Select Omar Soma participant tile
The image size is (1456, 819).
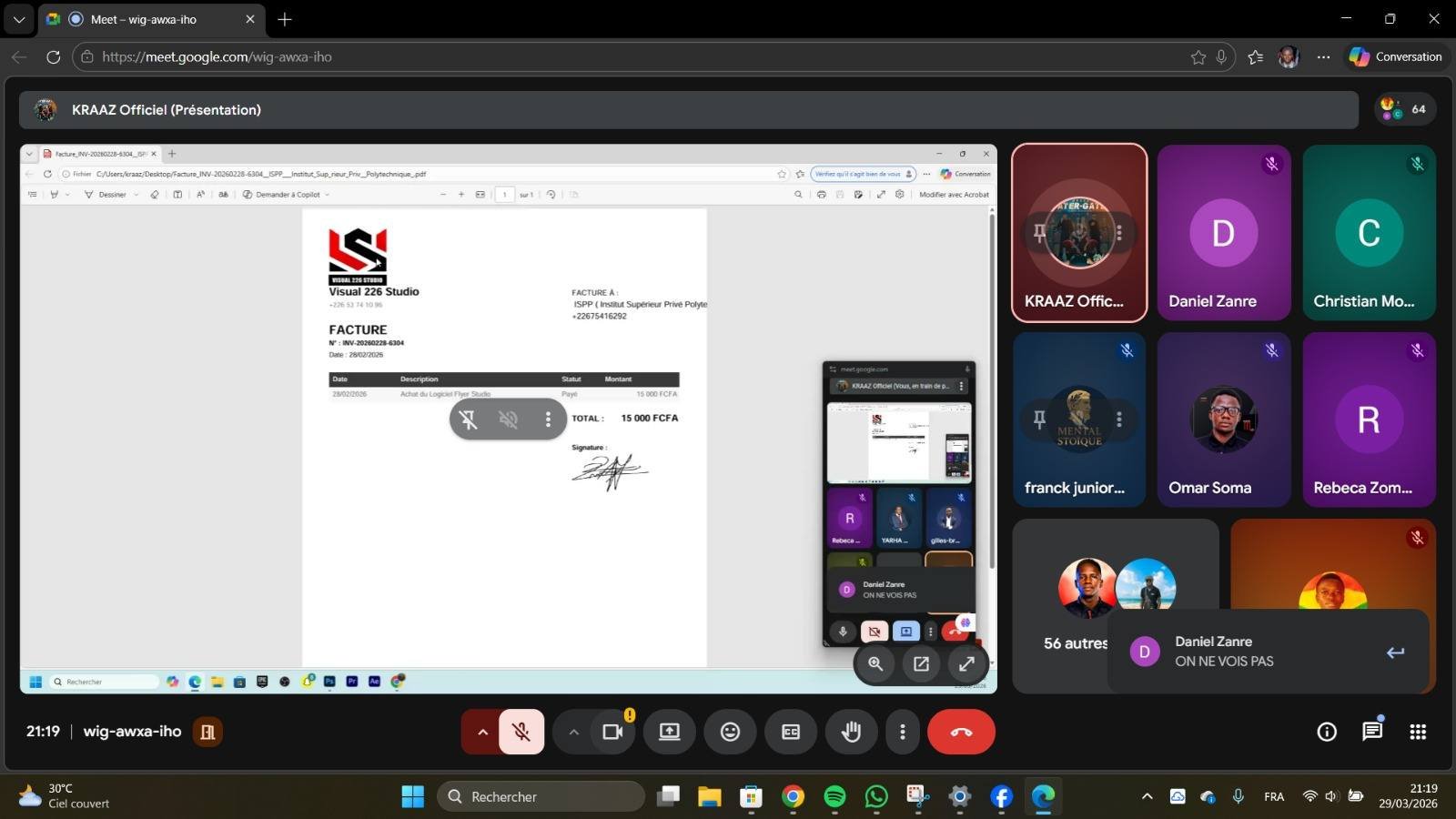pos(1224,420)
